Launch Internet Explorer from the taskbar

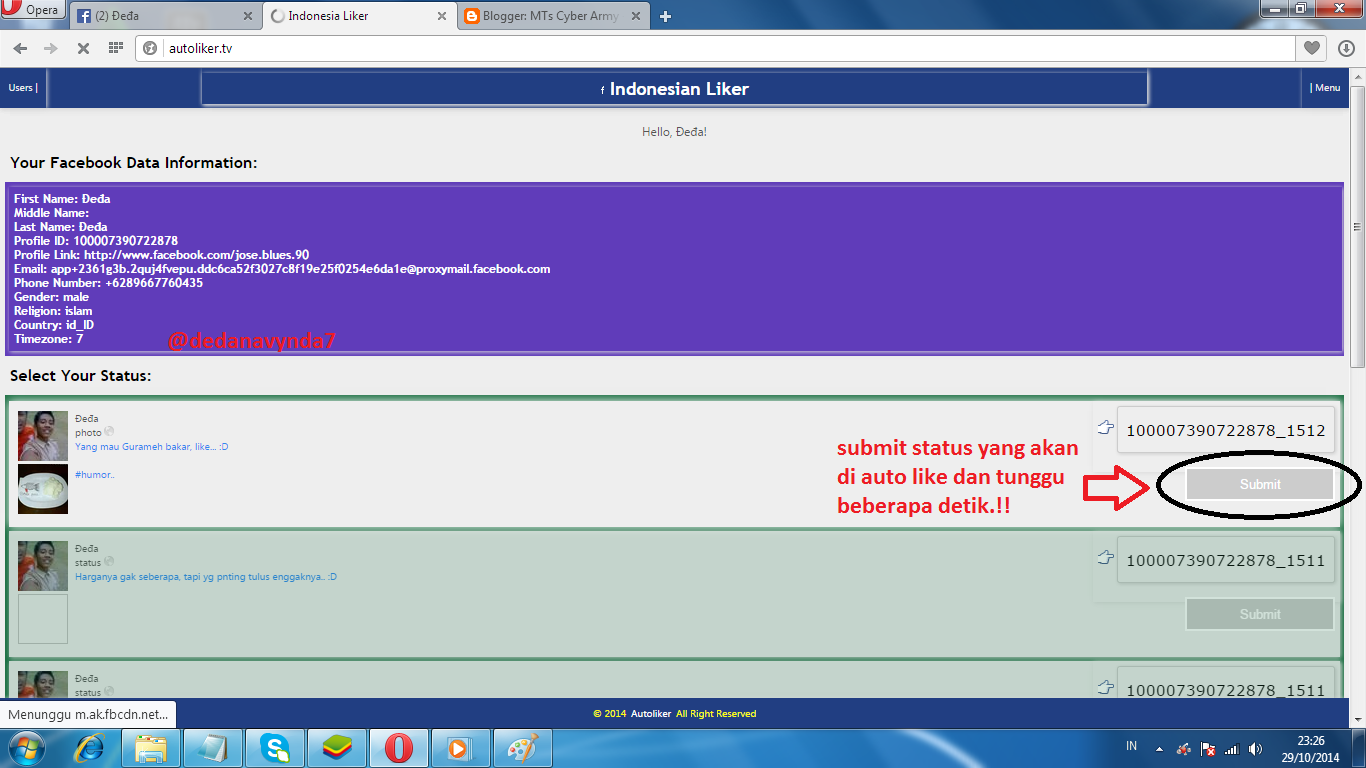(x=90, y=748)
